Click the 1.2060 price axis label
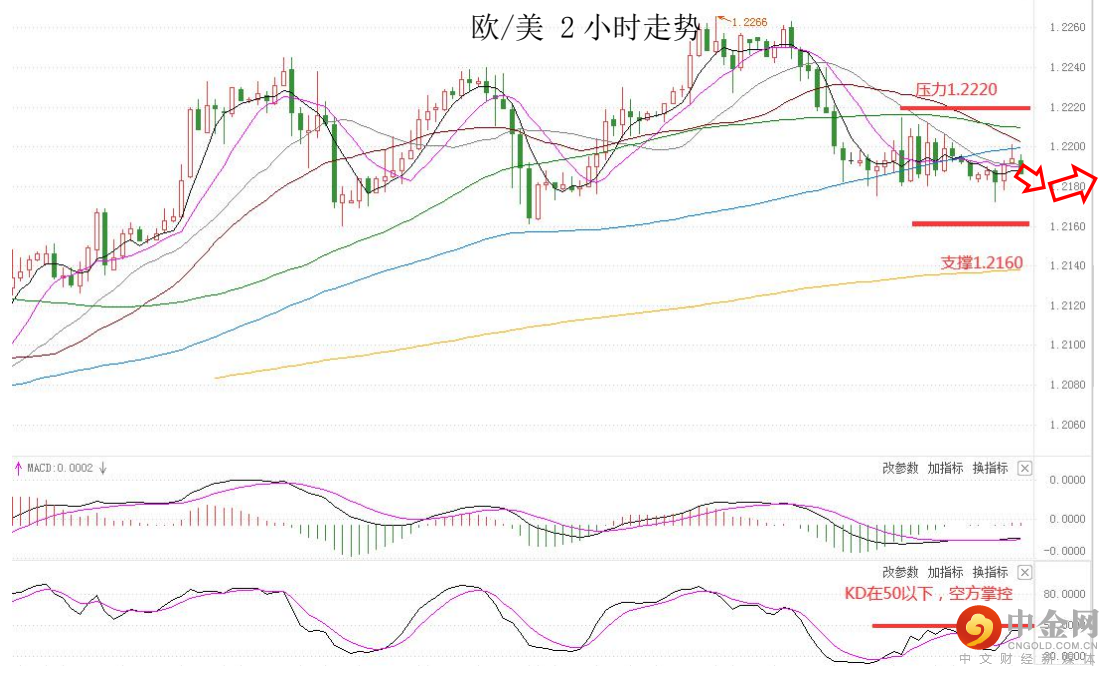This screenshot has width=1113, height=677. pyautogui.click(x=1068, y=425)
